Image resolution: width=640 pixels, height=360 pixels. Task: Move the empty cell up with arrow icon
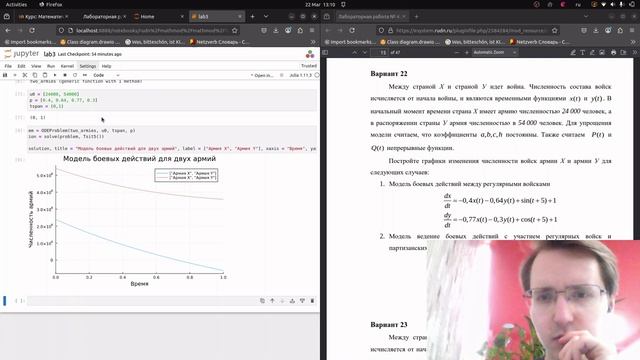coord(272,301)
